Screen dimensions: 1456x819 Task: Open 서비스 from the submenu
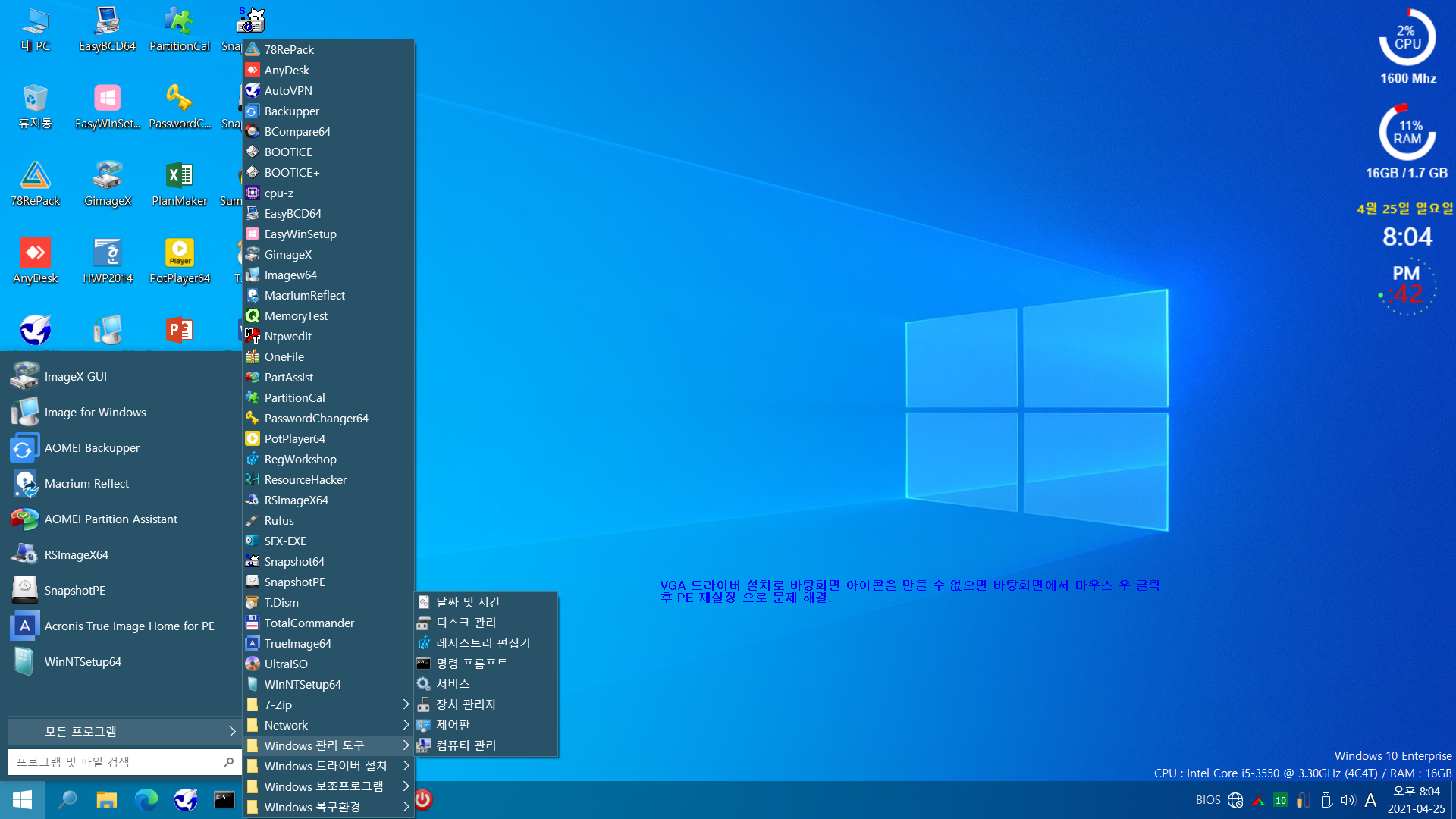pyautogui.click(x=486, y=683)
